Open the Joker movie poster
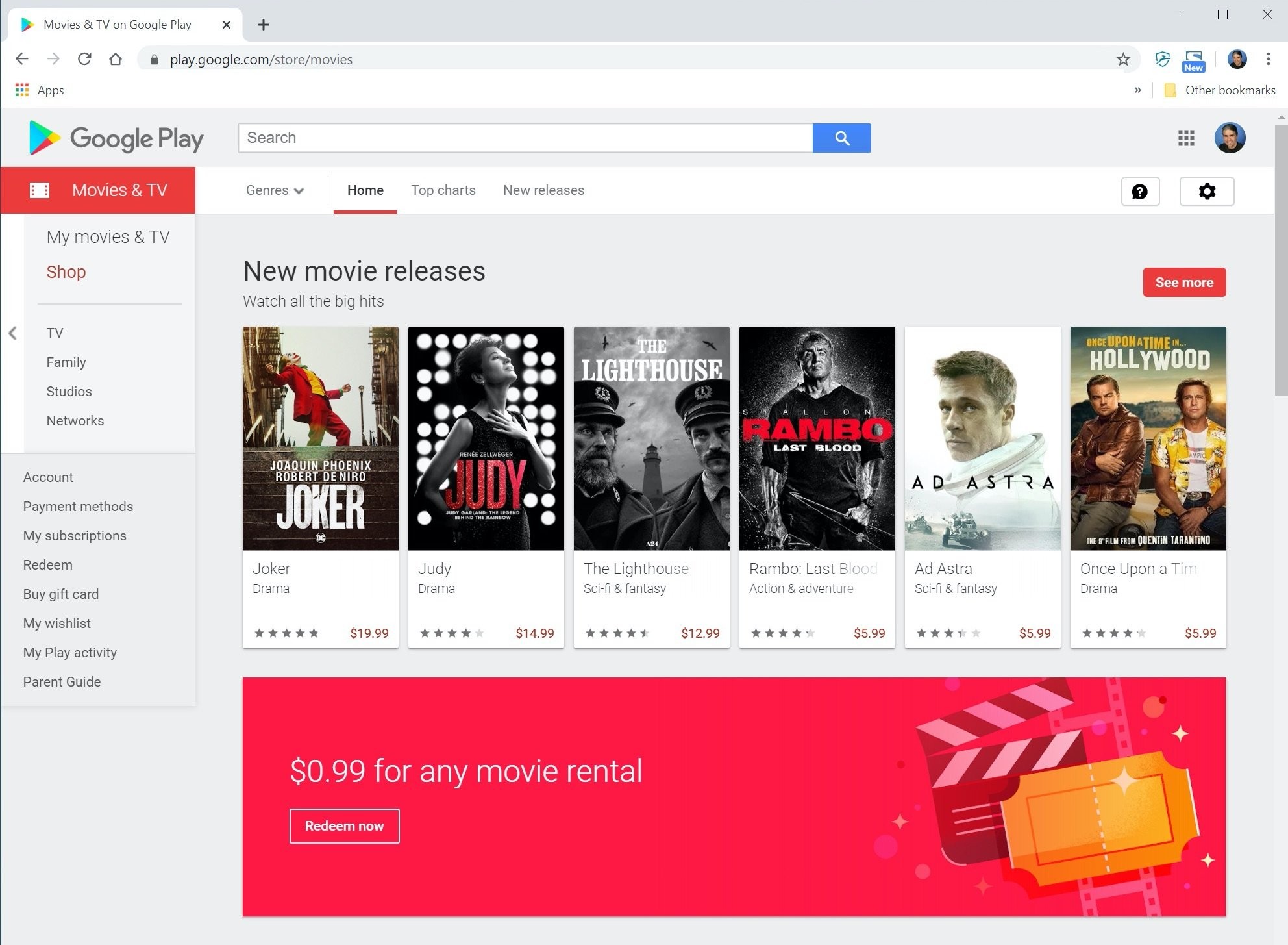Screen dimensions: 1288x945 [x=320, y=438]
